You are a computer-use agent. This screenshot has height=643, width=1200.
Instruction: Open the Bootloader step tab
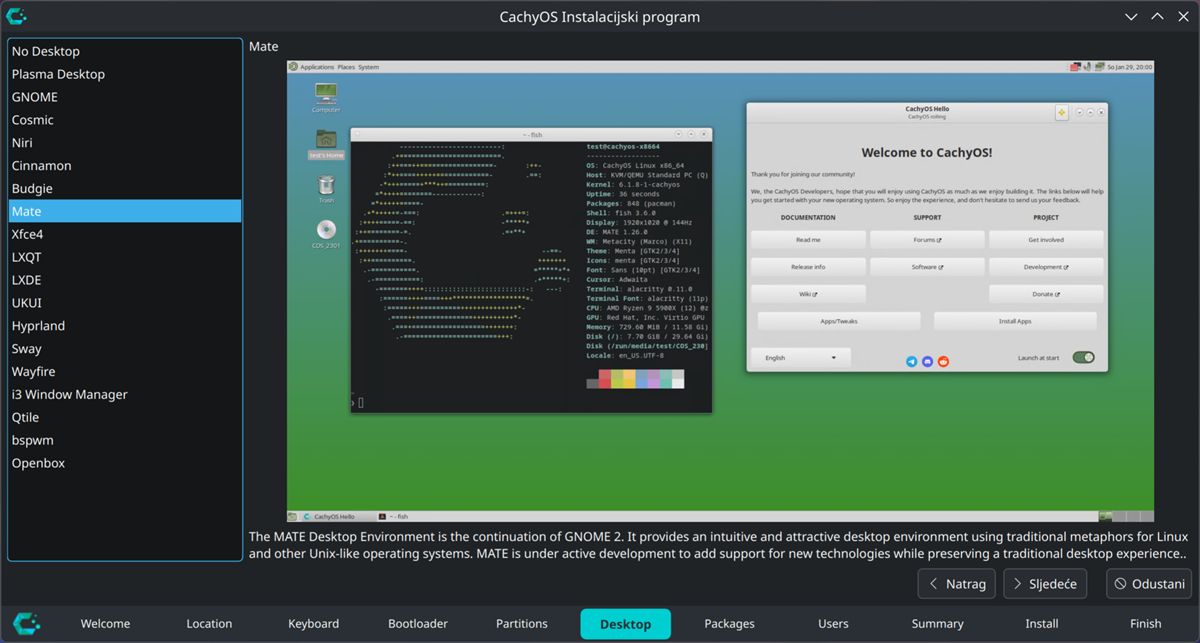[x=418, y=623]
